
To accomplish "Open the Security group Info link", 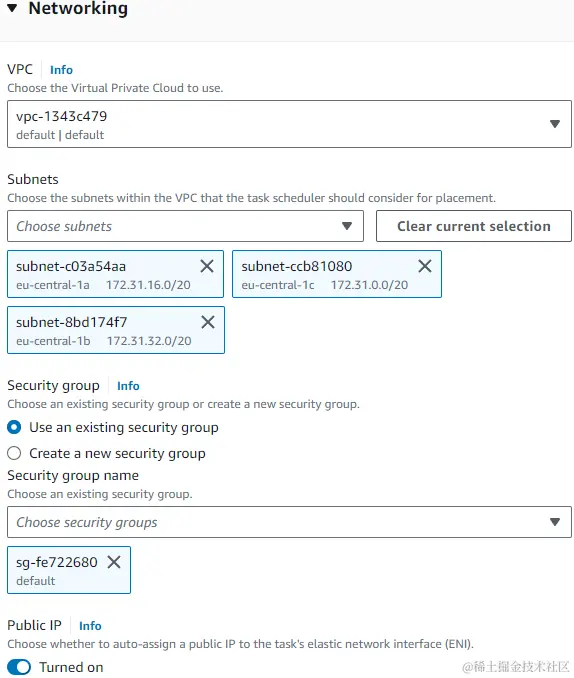I will coord(128,386).
